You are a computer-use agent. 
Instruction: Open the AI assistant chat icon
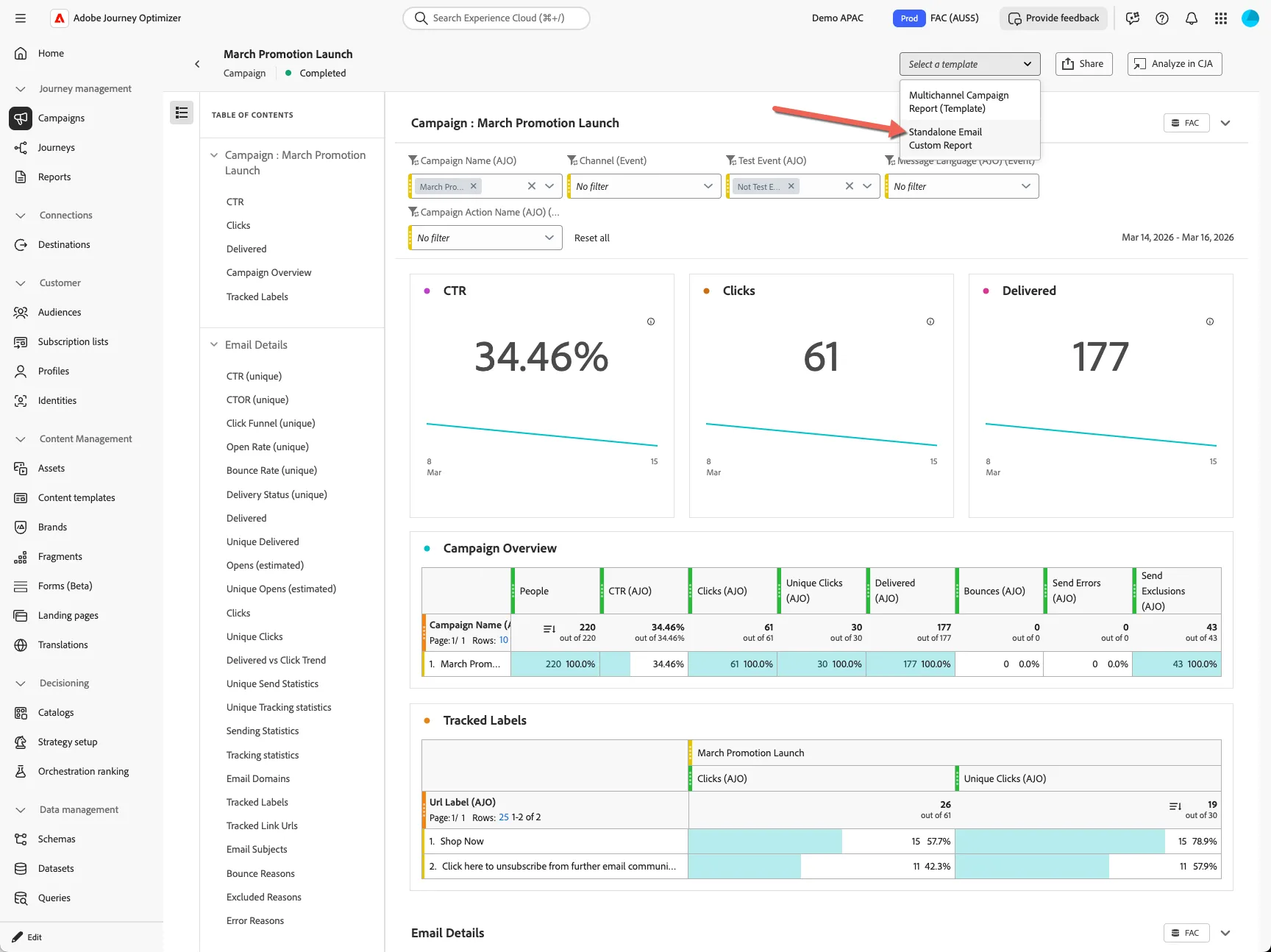click(1133, 18)
